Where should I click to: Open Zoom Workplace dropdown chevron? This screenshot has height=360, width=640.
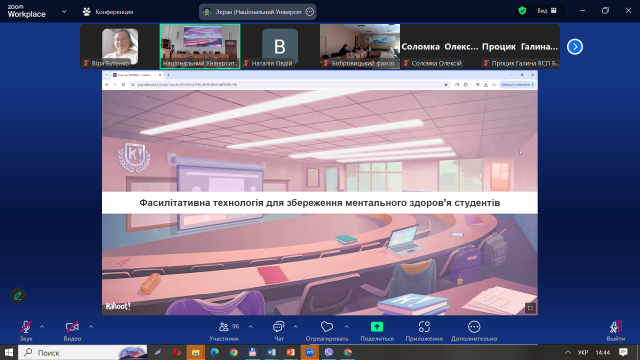(64, 11)
